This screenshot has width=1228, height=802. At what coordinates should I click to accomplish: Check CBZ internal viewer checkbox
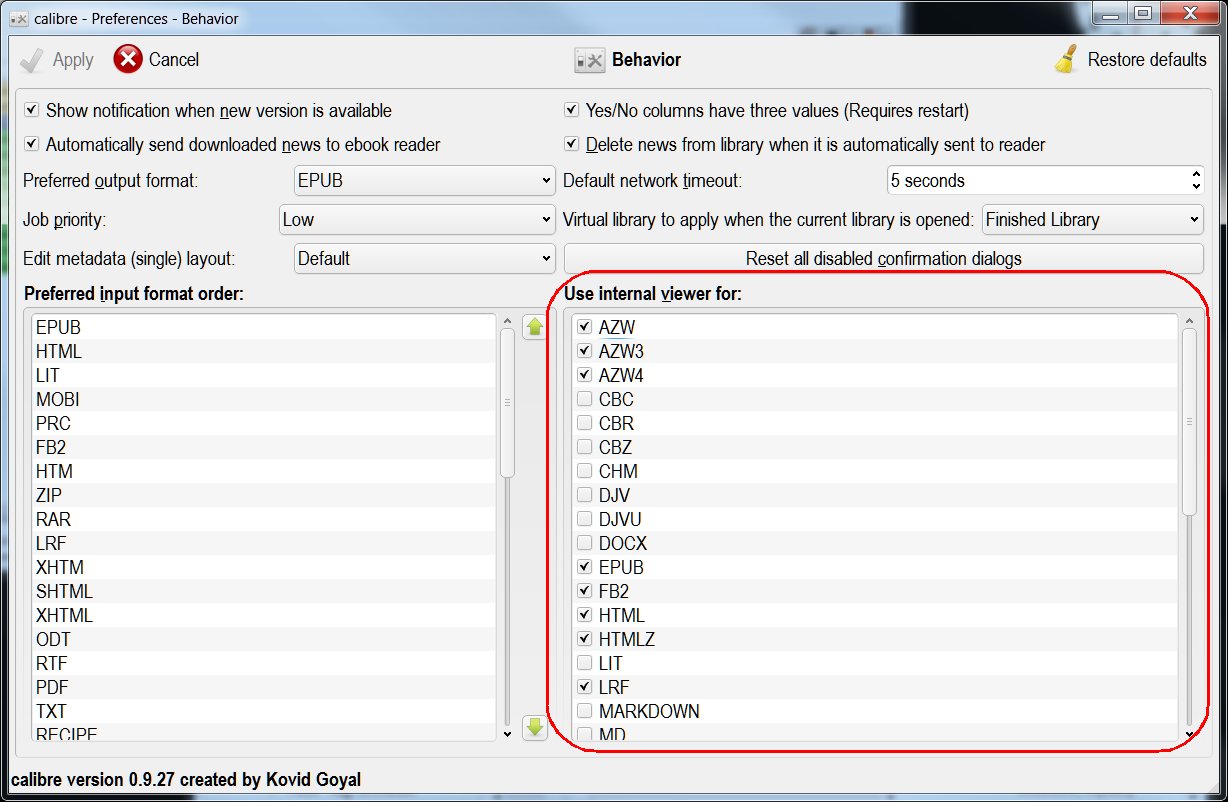[585, 447]
